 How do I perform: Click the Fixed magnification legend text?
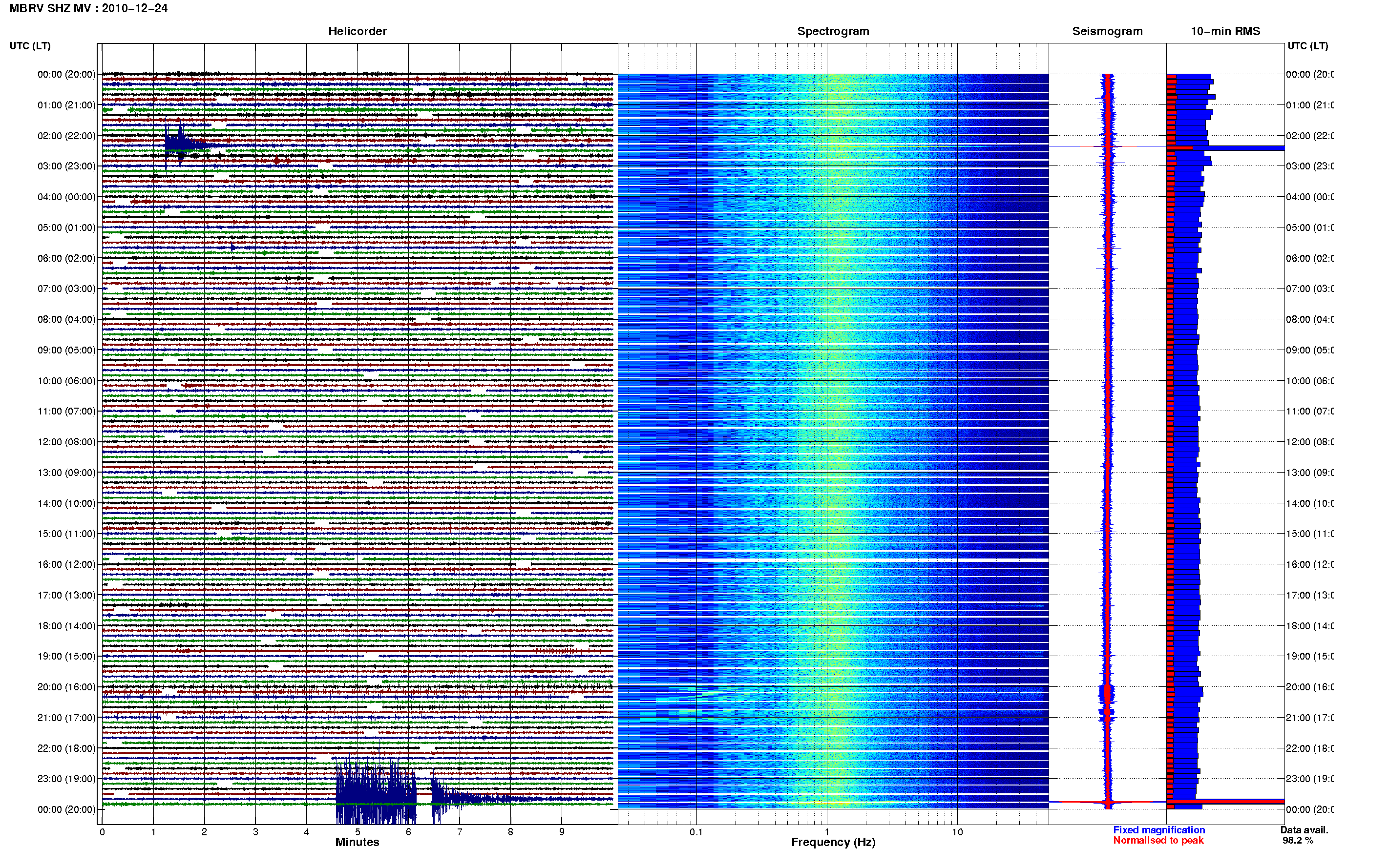1159,830
